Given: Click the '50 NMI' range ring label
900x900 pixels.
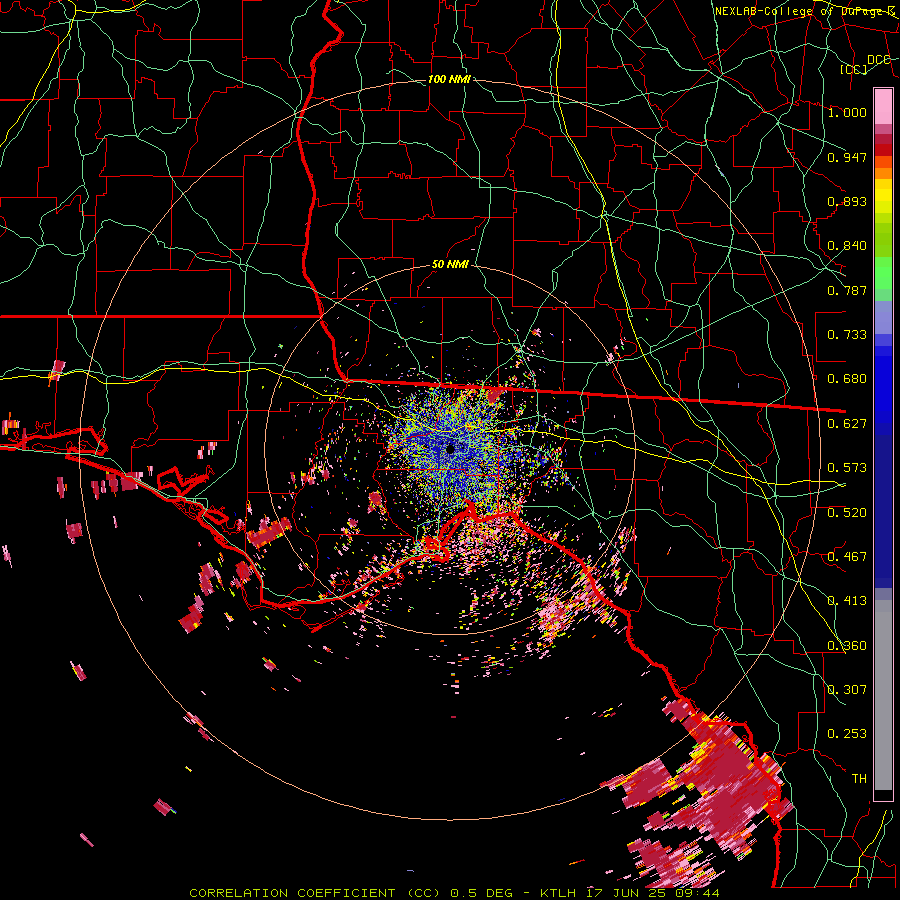Looking at the screenshot, I should point(450,265).
